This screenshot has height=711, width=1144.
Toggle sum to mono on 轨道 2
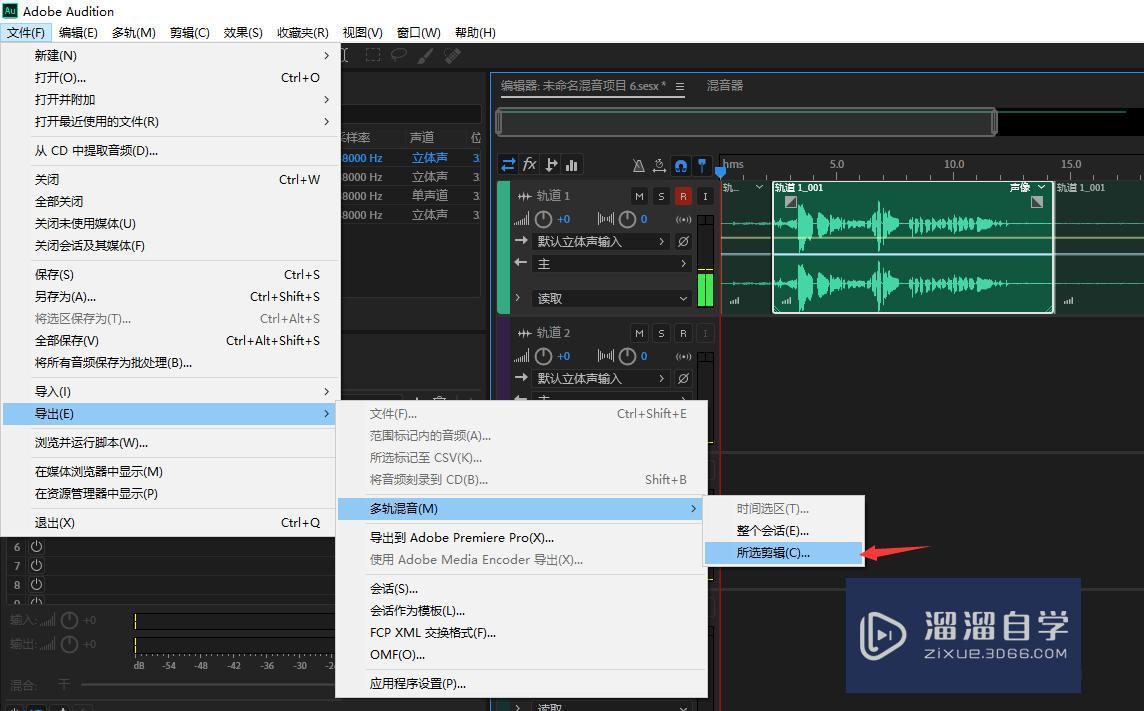[683, 357]
